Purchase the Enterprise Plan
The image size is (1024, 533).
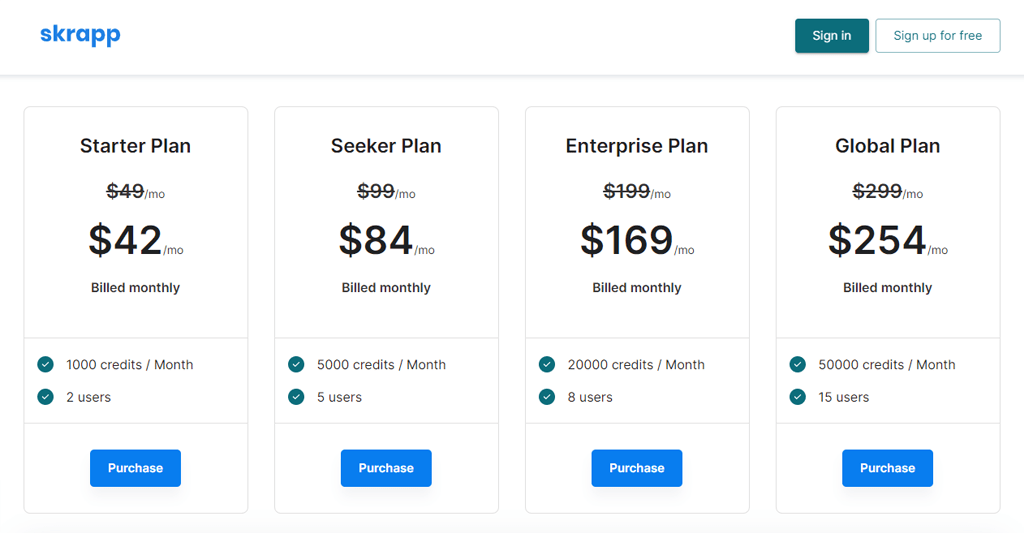click(636, 468)
